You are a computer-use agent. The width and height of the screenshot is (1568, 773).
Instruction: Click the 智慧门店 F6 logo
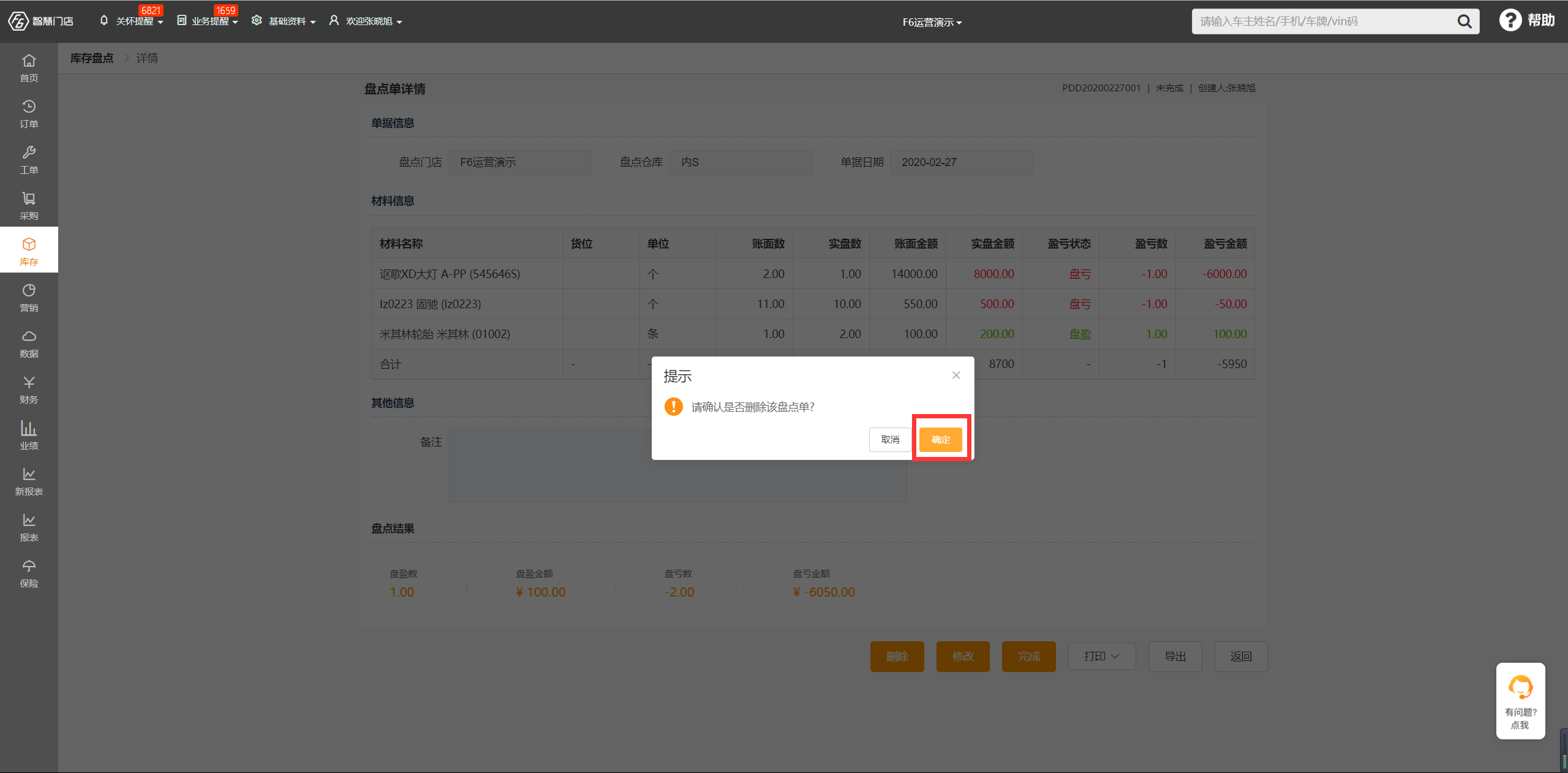pos(40,21)
